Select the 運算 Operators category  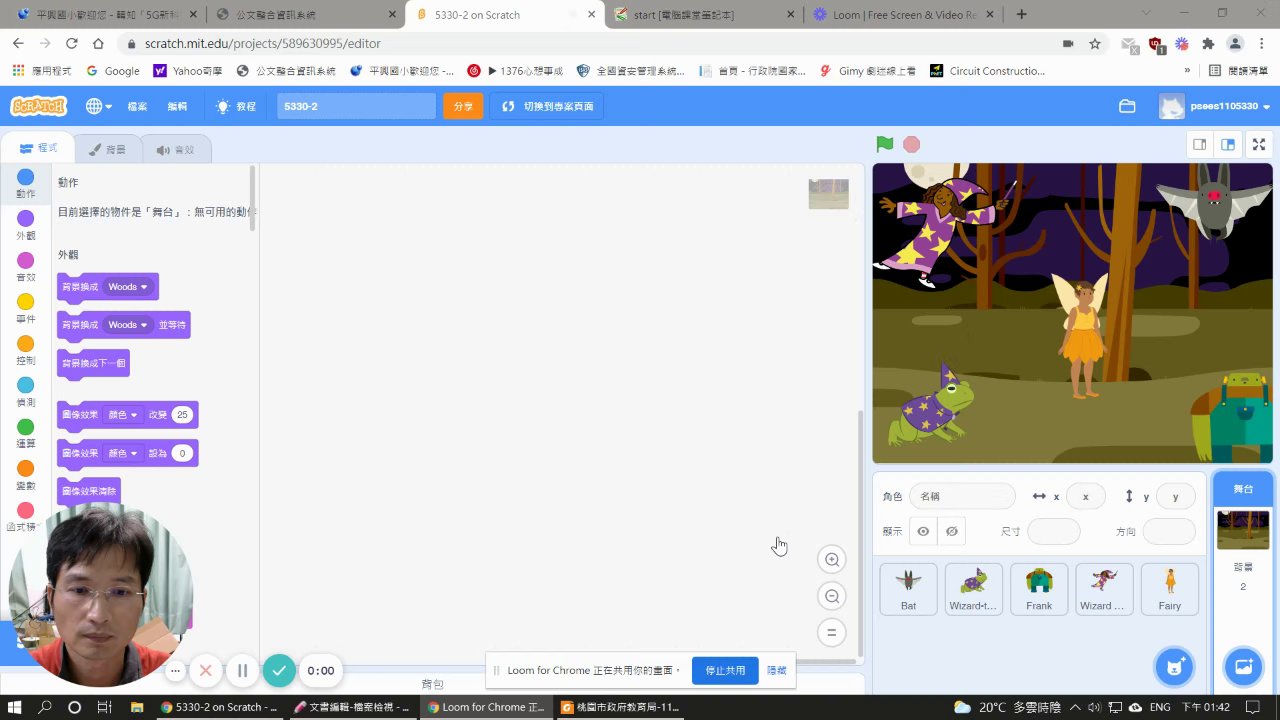coord(25,434)
